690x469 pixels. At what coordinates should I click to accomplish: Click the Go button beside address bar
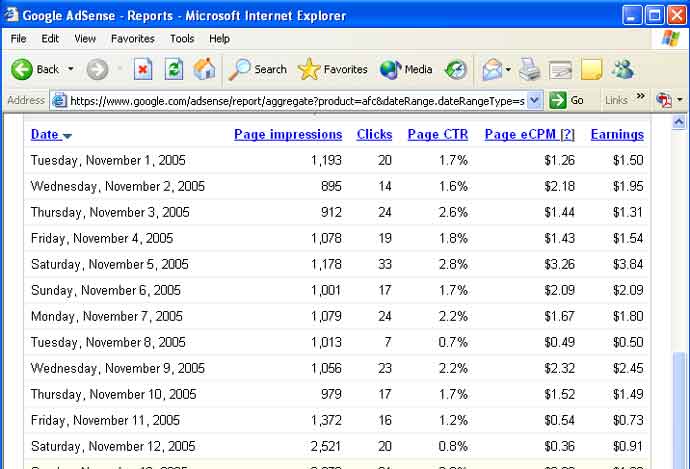pos(568,100)
